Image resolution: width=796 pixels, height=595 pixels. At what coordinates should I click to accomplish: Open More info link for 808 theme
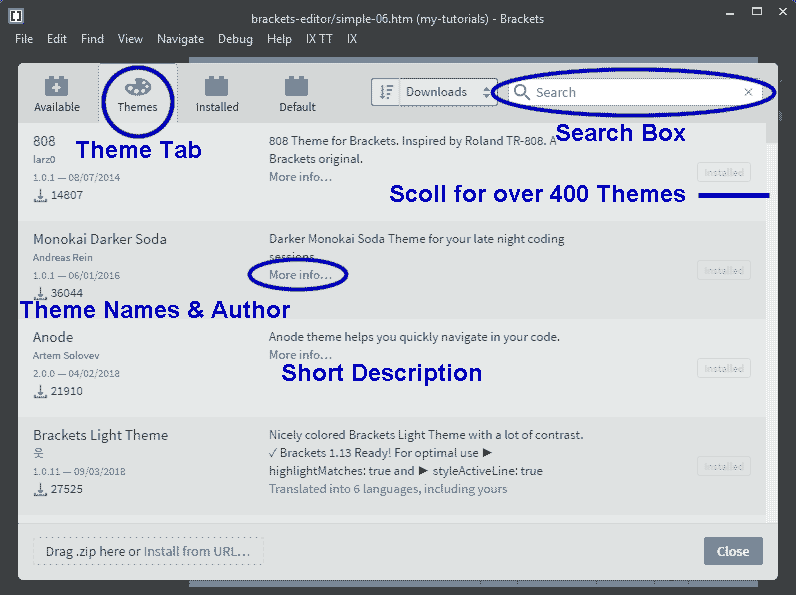coord(300,177)
